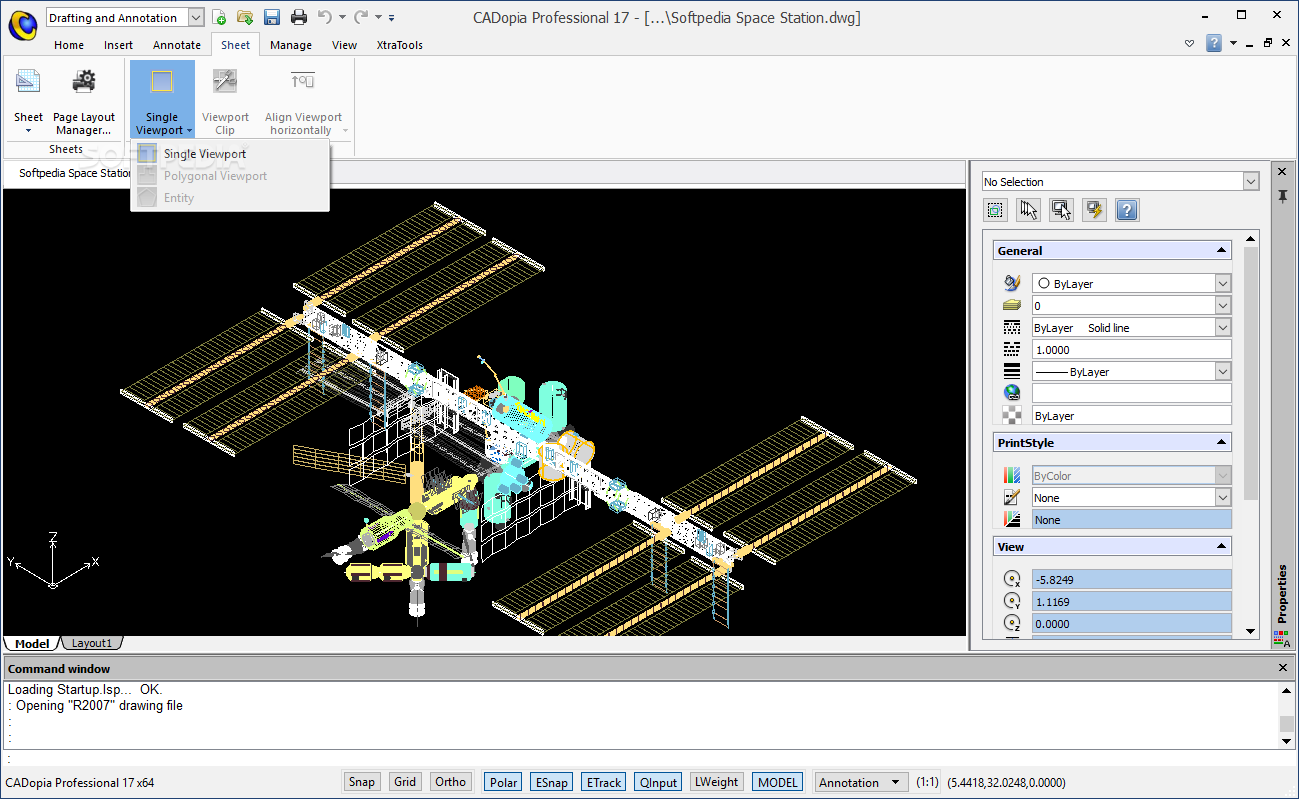
Task: Toggle ESnap entity snap off
Action: [x=552, y=782]
